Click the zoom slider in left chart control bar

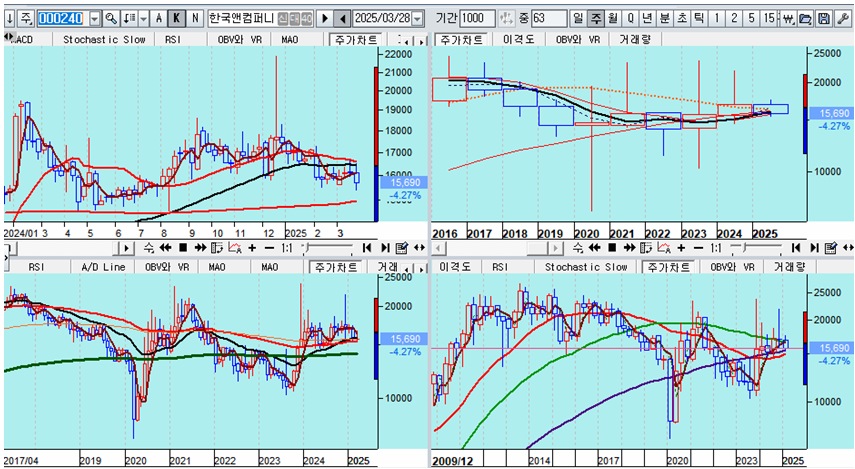(x=328, y=248)
